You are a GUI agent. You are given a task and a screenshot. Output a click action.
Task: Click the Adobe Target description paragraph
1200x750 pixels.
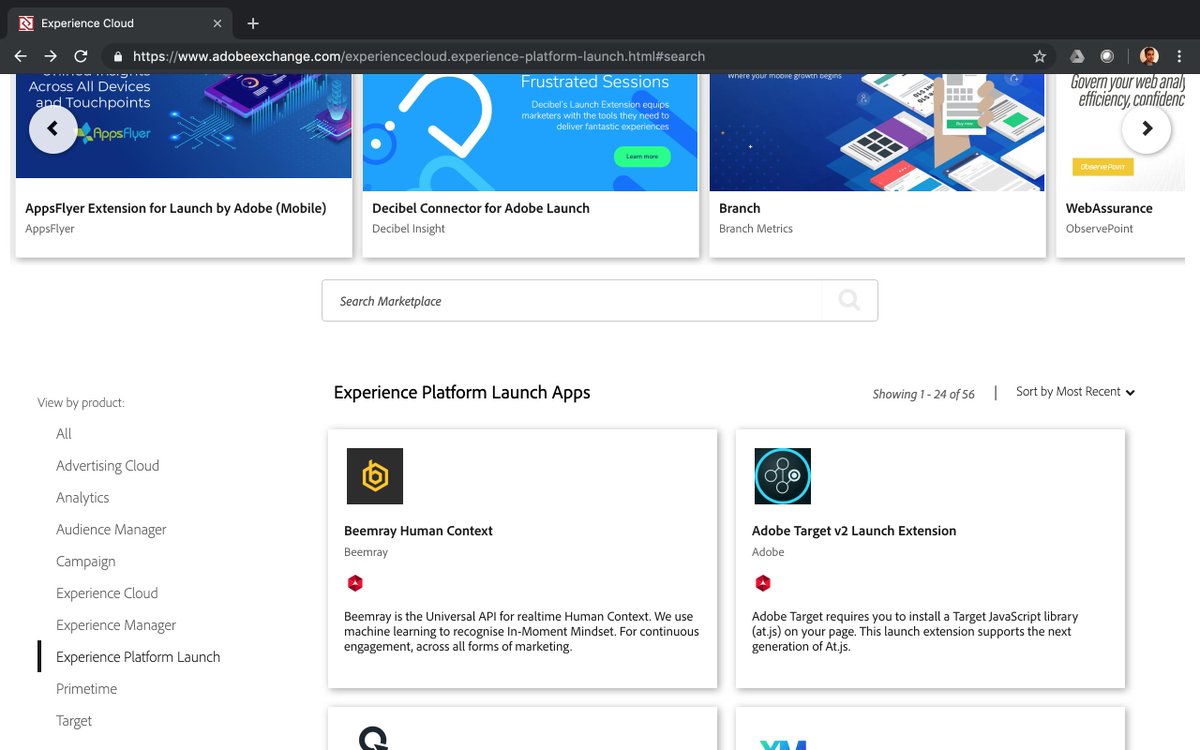tap(915, 632)
